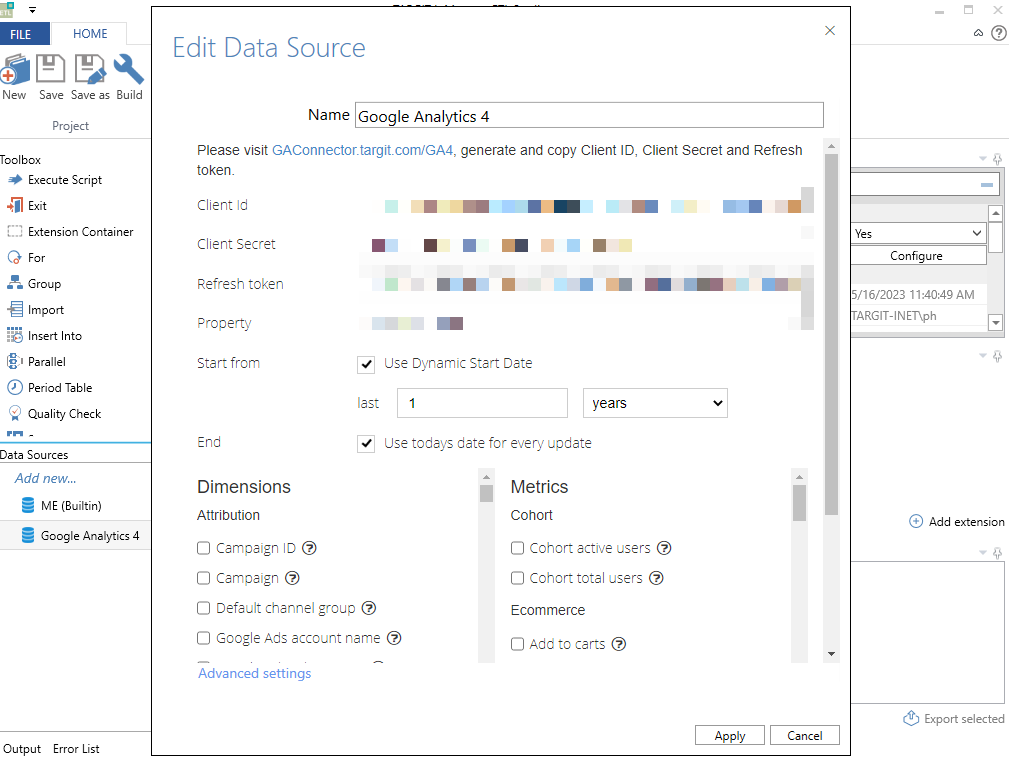The height and width of the screenshot is (757, 1009).
Task: Open the quick access toolbar dropdown arrow
Action: tap(32, 10)
